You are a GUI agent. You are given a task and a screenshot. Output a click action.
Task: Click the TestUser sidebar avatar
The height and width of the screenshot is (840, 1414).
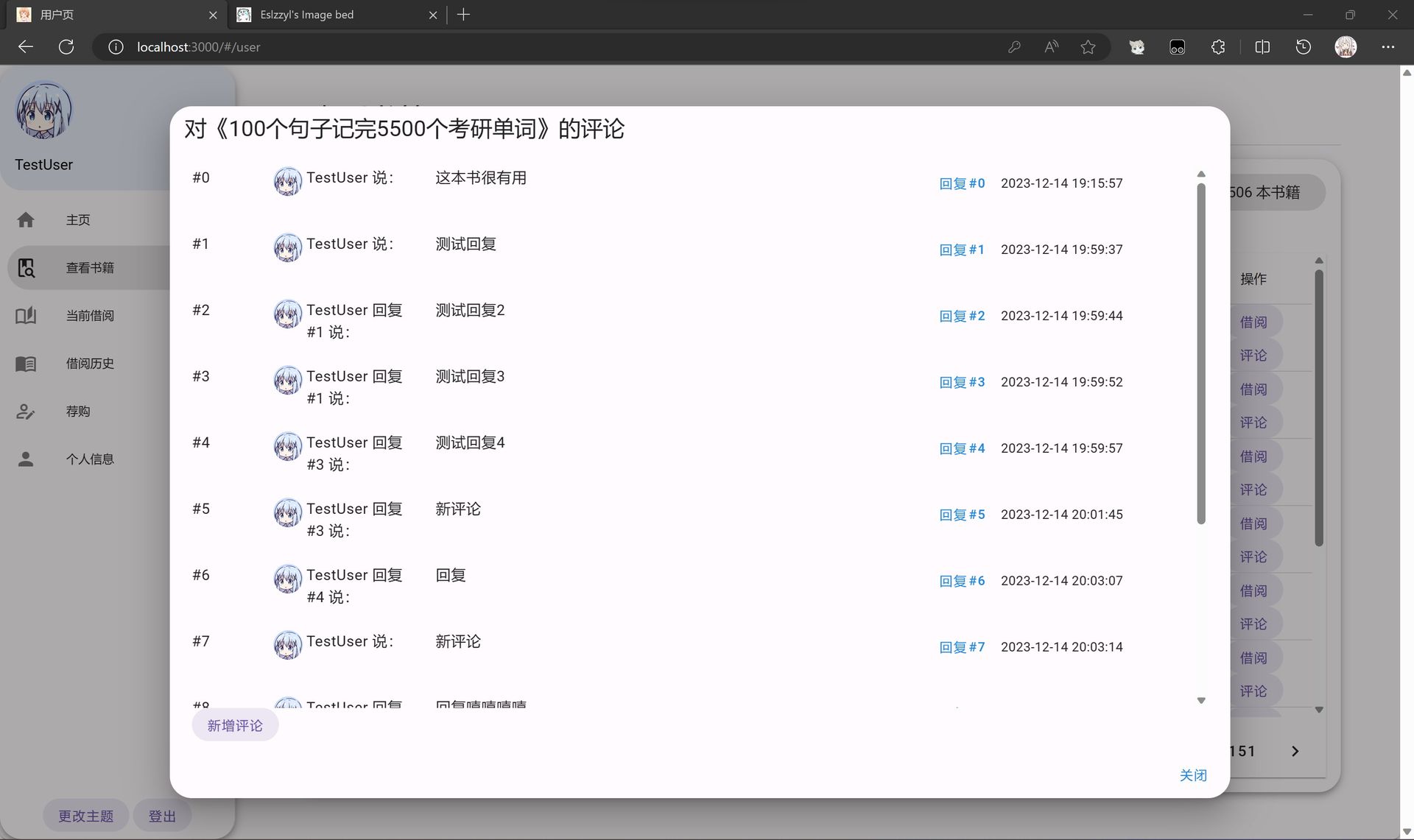[x=44, y=110]
